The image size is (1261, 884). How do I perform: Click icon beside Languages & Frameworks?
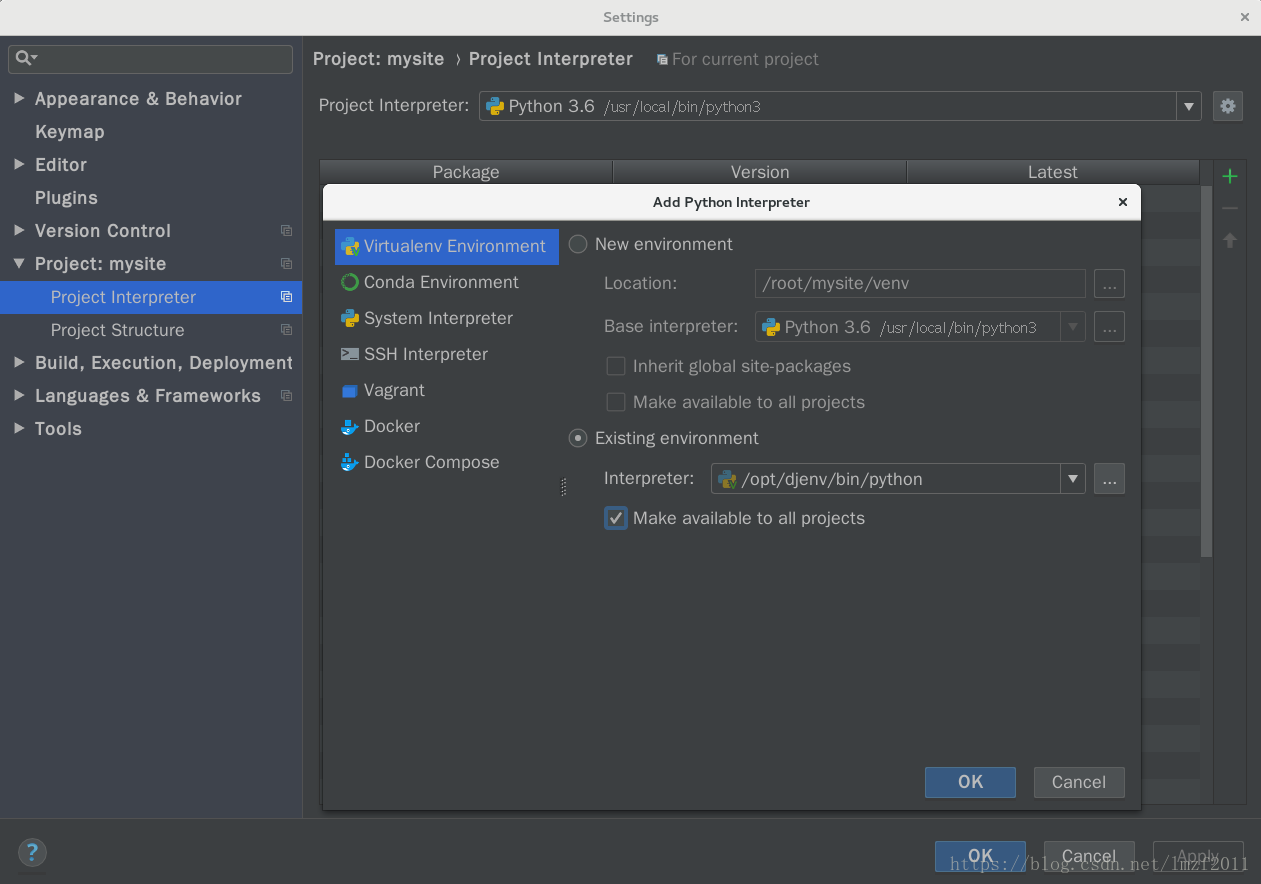click(x=286, y=396)
